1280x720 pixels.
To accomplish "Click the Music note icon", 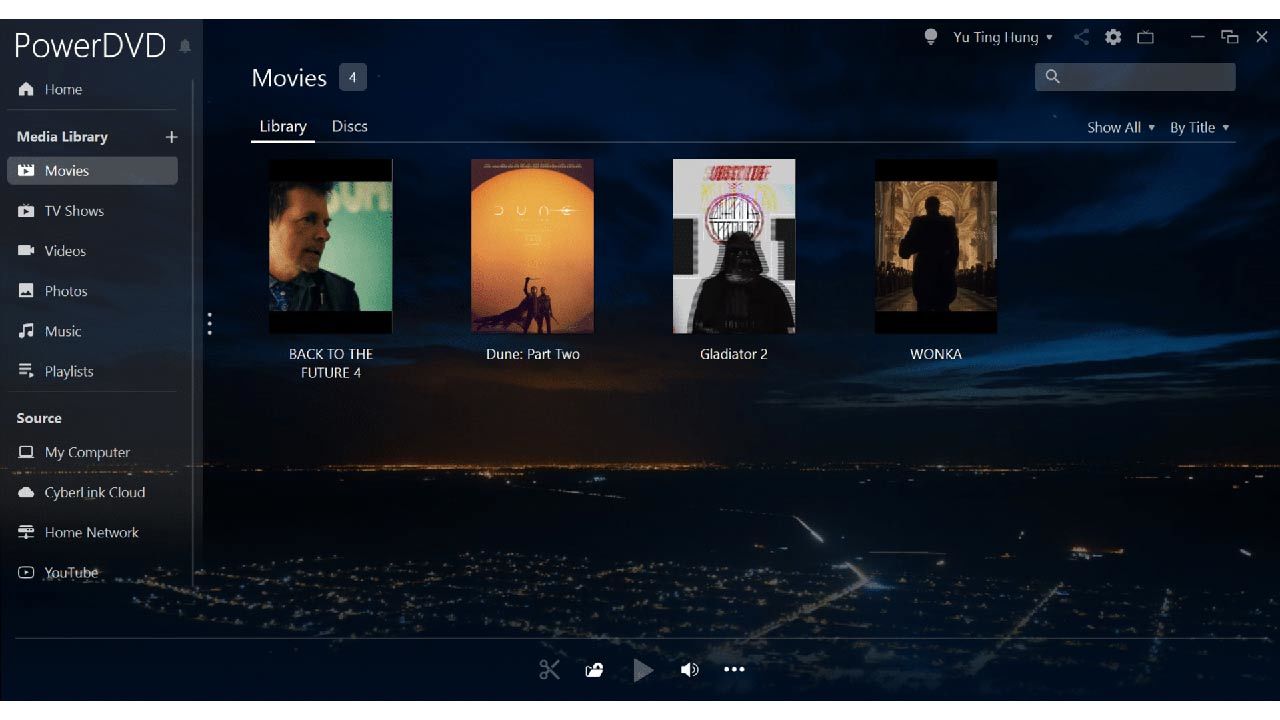I will [x=26, y=331].
